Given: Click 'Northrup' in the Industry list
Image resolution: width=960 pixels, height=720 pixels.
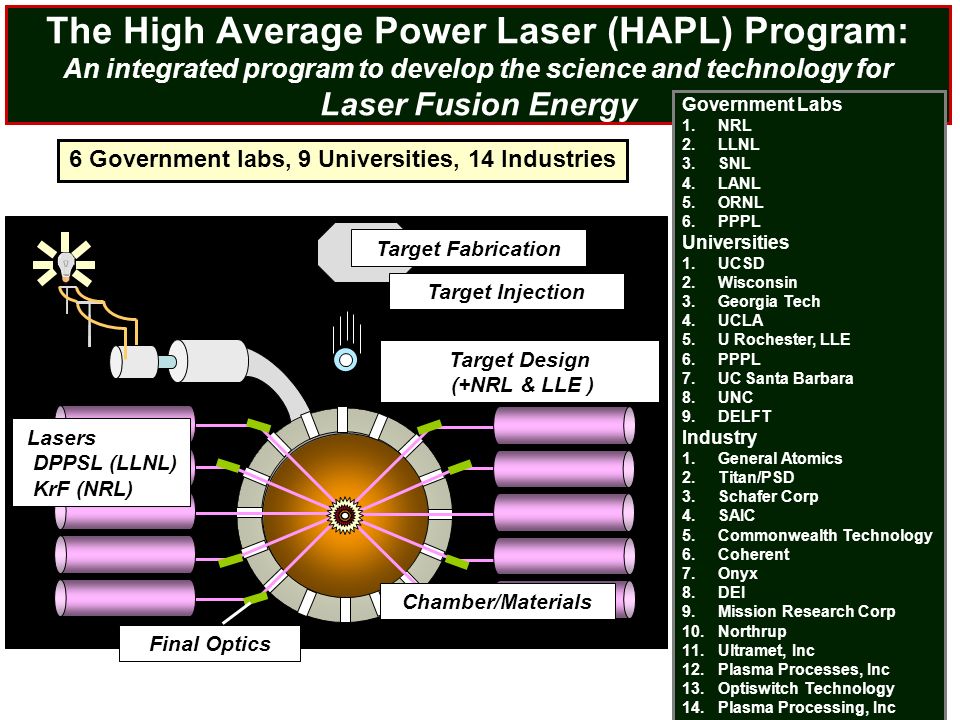Looking at the screenshot, I should click(752, 631).
